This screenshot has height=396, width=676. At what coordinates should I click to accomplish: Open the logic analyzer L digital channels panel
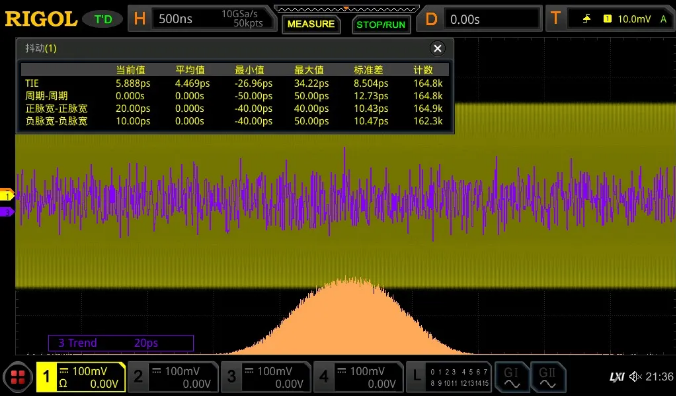click(449, 377)
